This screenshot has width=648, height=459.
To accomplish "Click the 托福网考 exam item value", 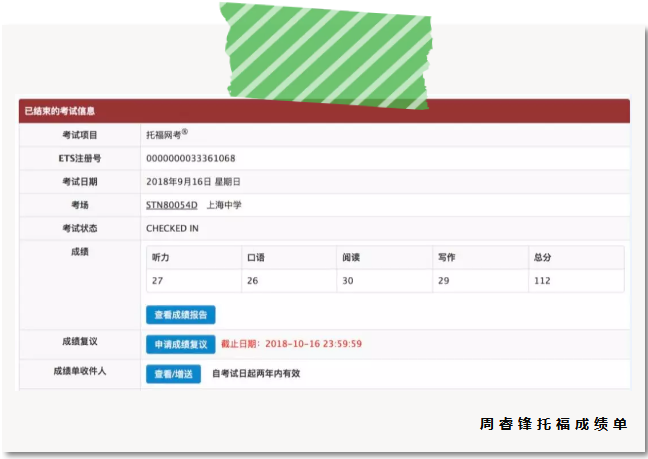I will (167, 134).
